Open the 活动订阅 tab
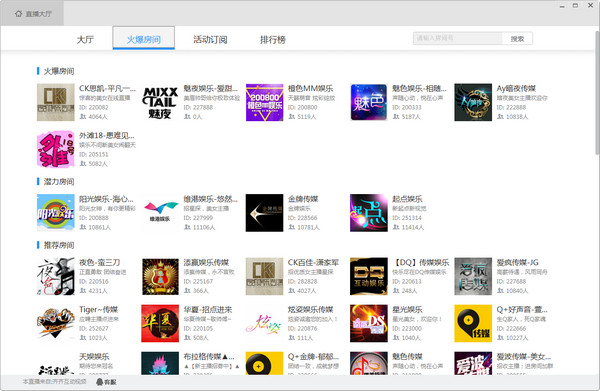The width and height of the screenshot is (600, 391). [210, 39]
